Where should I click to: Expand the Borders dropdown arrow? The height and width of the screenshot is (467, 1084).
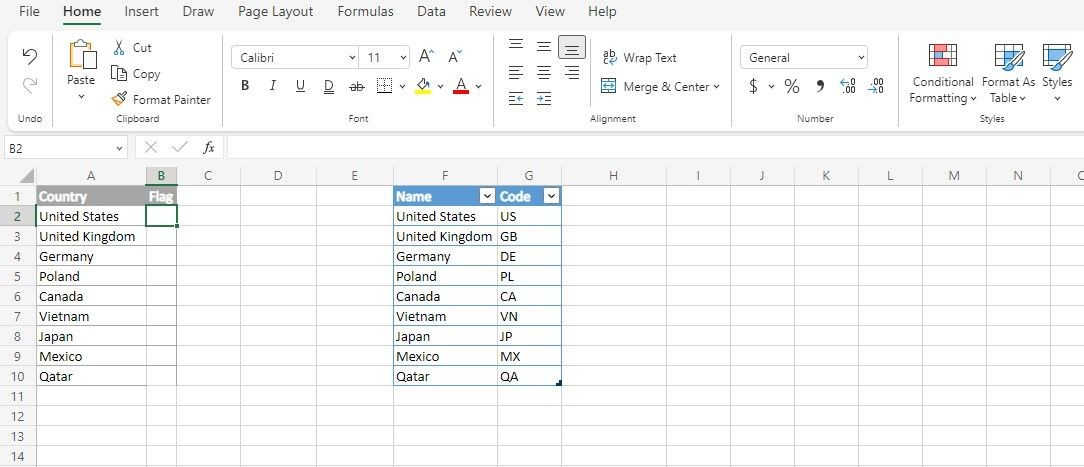(x=402, y=86)
